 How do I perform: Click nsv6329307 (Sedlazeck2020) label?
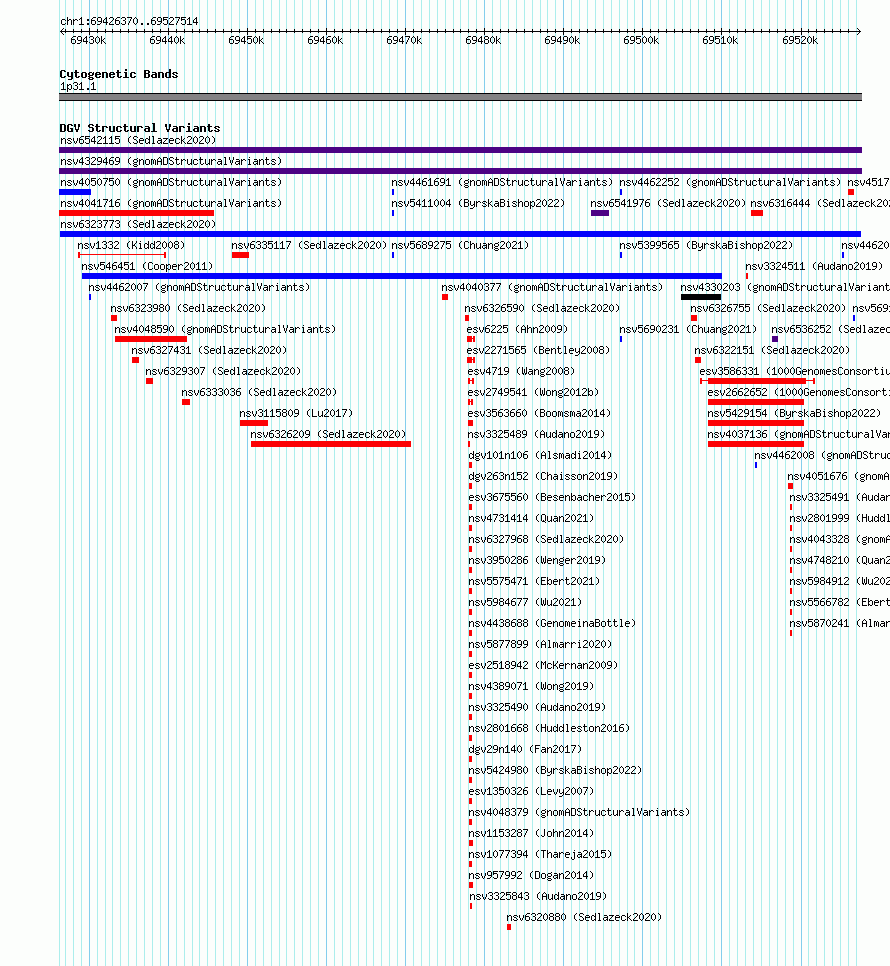[x=223, y=371]
